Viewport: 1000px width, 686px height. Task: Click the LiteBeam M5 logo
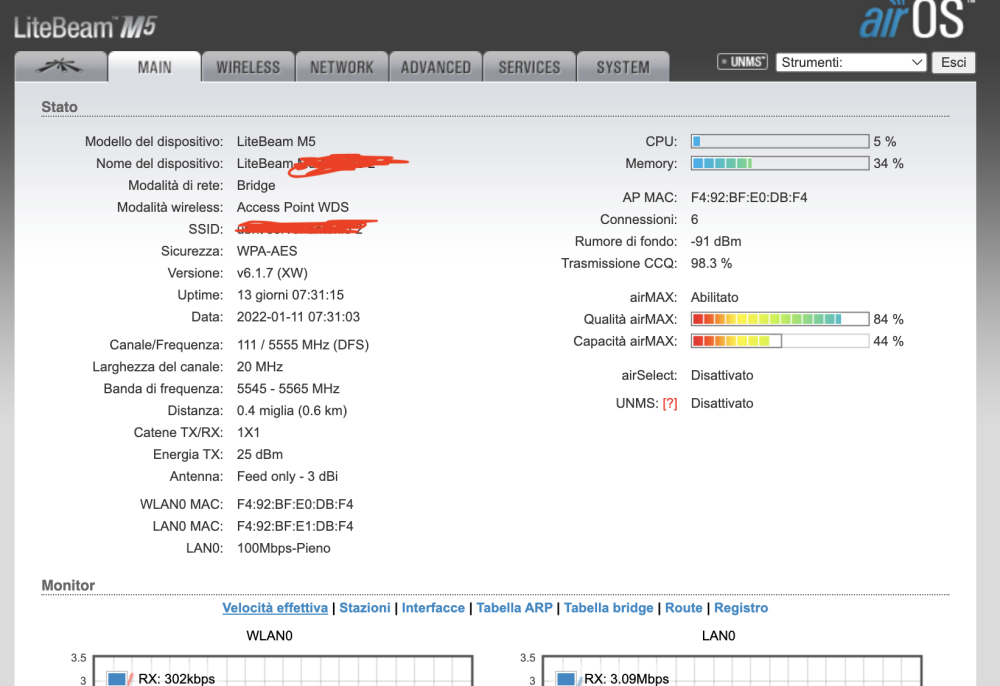pos(85,27)
